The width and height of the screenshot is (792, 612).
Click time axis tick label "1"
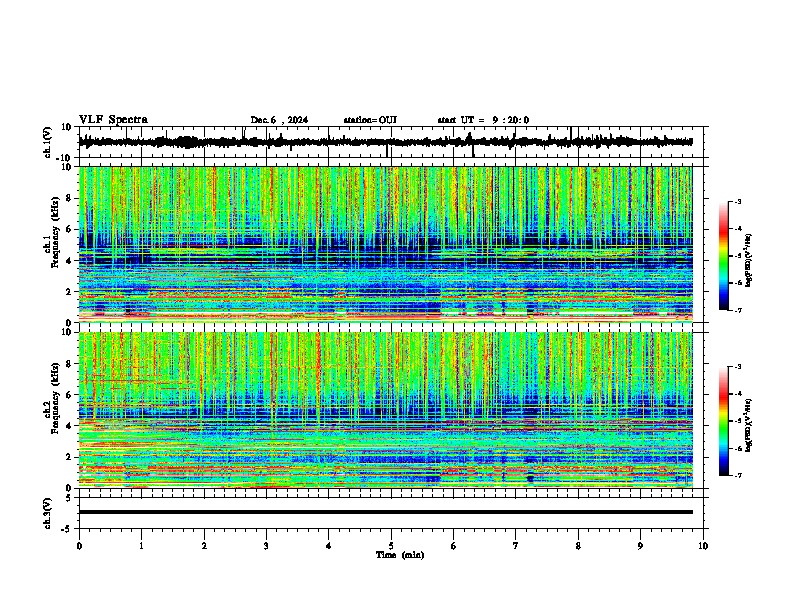click(x=141, y=546)
